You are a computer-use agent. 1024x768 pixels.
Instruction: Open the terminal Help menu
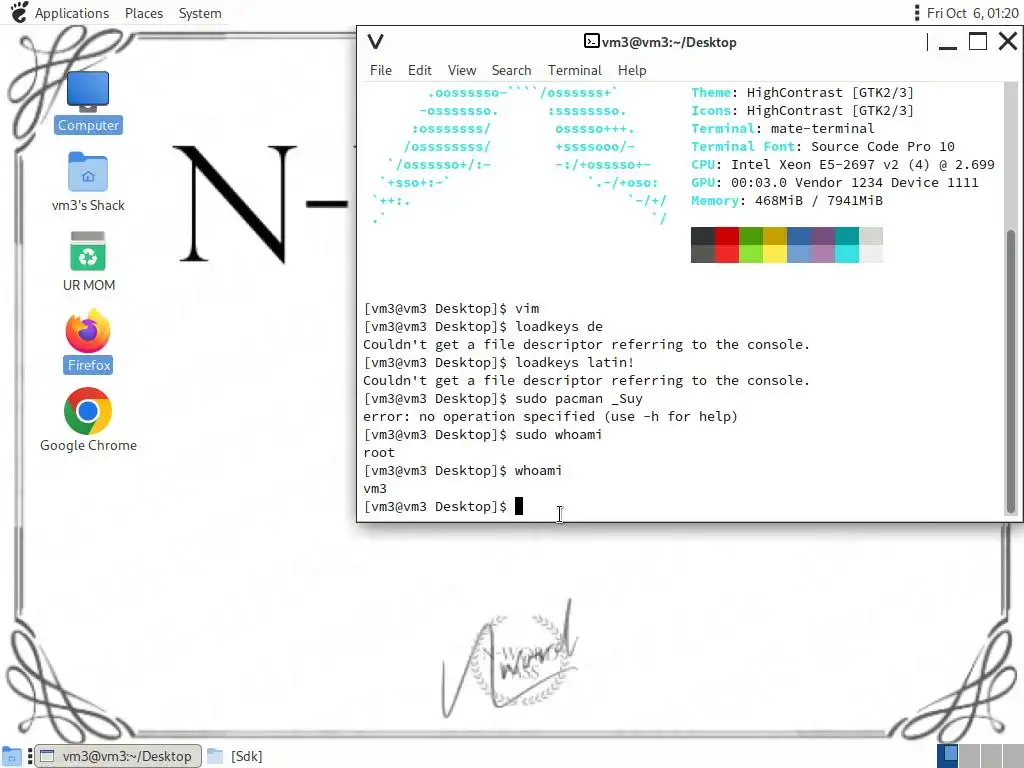[632, 70]
